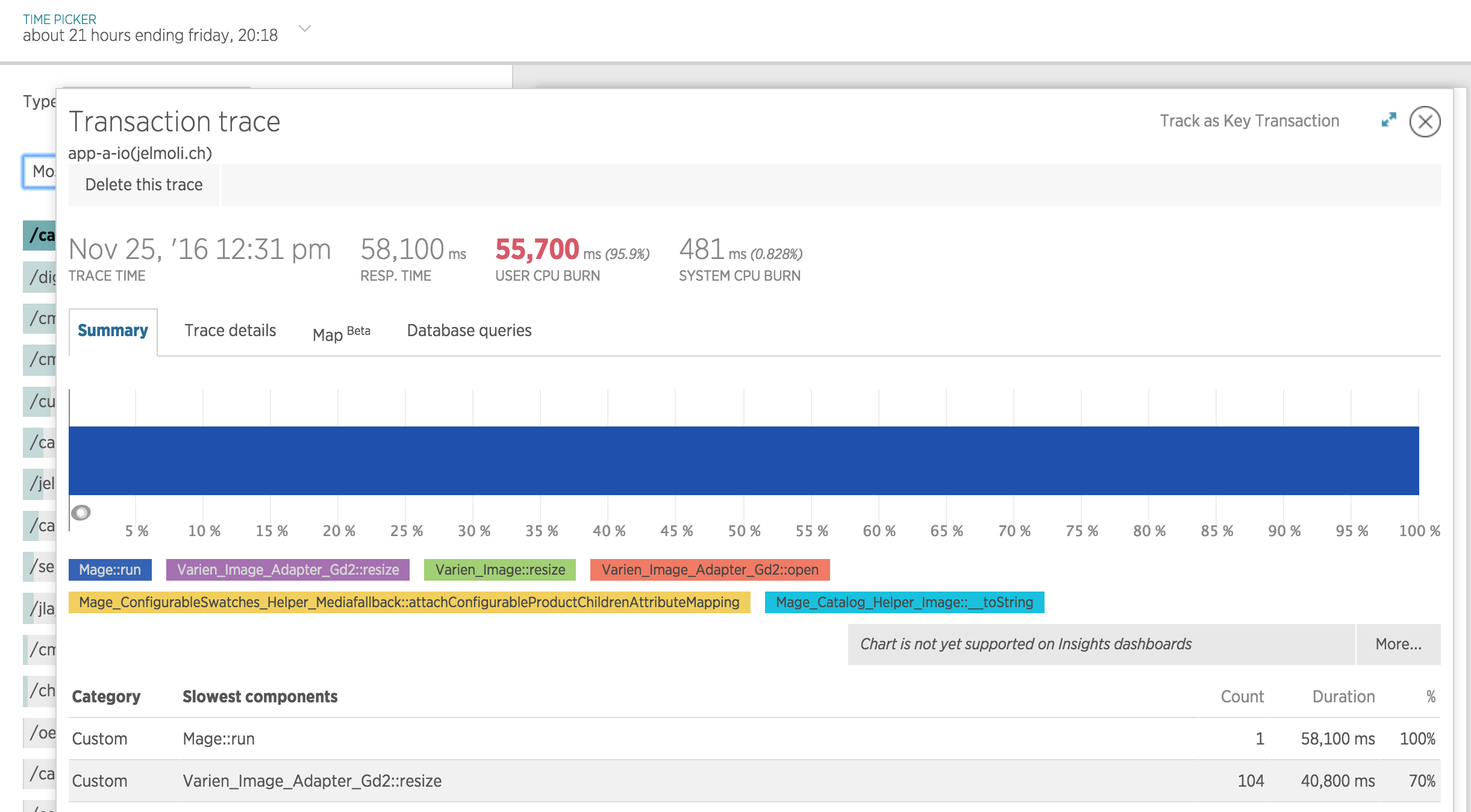Open the Trace details tab
The height and width of the screenshot is (812, 1471).
tap(230, 331)
